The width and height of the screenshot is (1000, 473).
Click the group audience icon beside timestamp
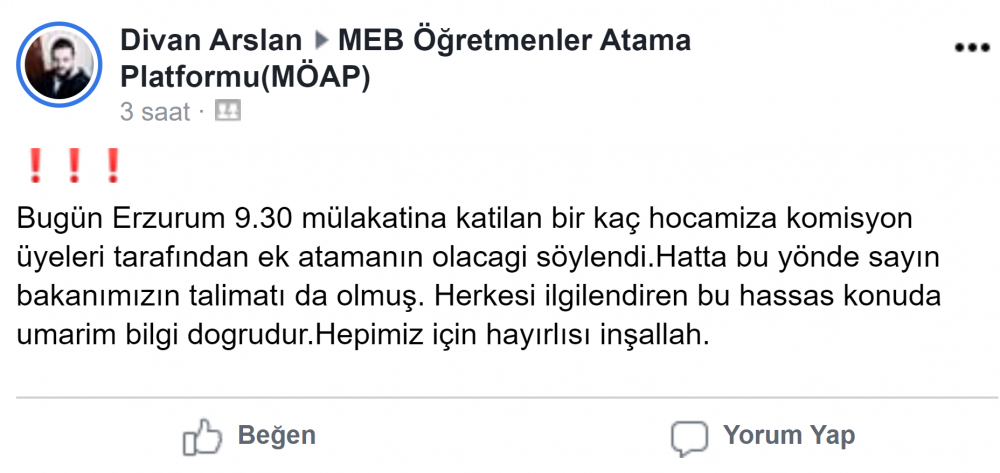(228, 111)
